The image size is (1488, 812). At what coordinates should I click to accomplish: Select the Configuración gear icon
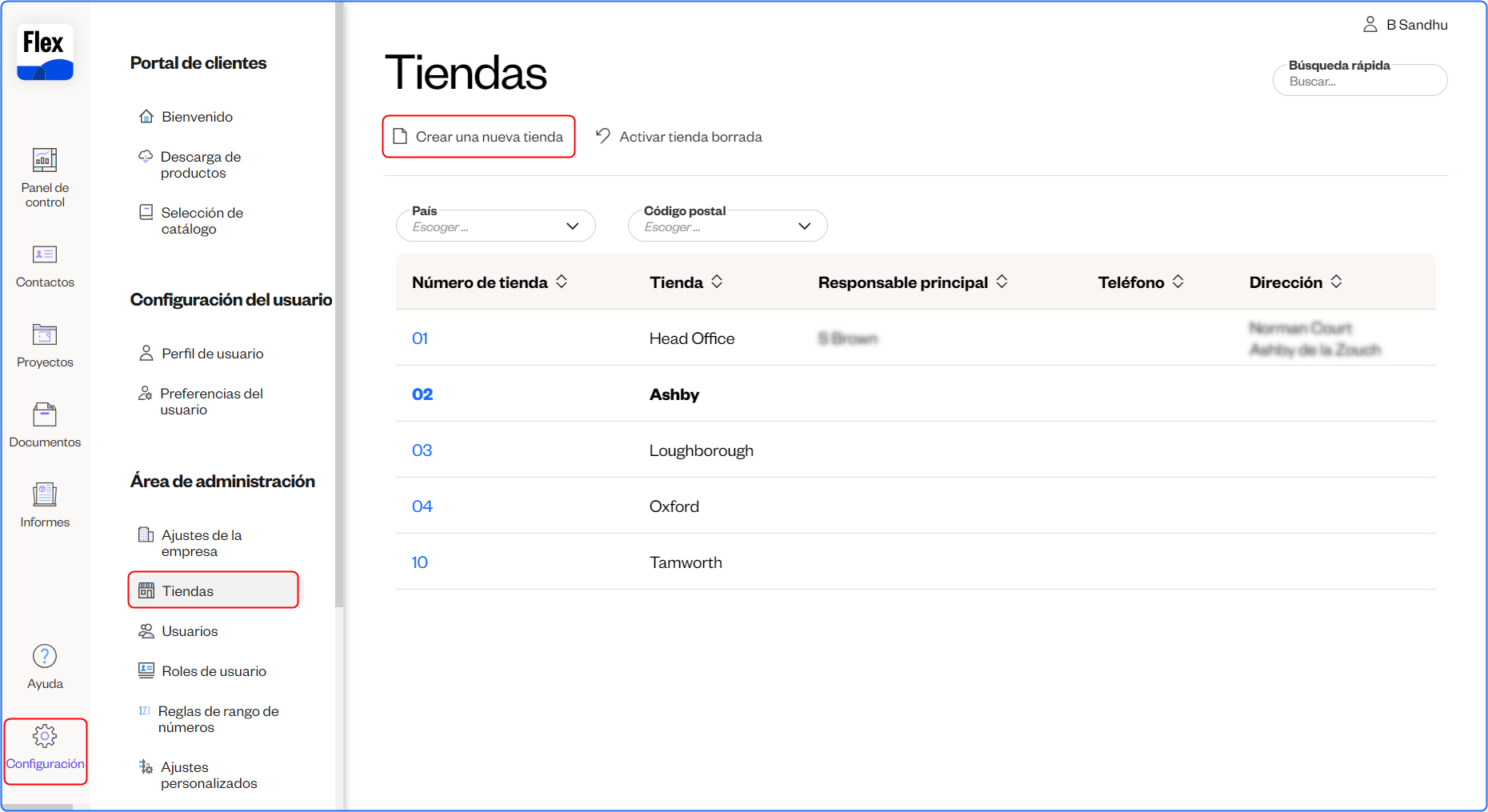tap(45, 737)
